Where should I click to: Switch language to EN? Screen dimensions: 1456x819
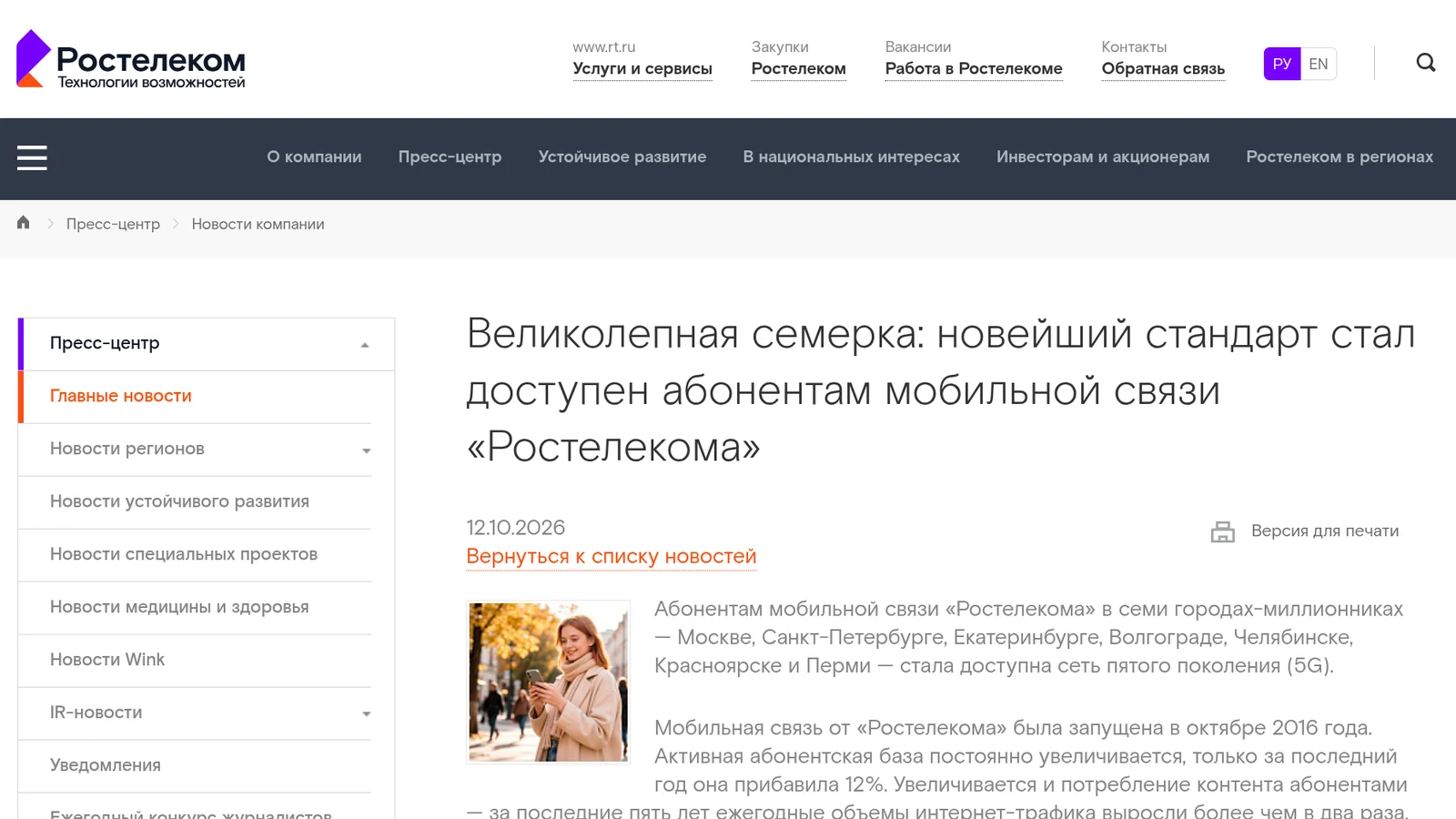[x=1319, y=64]
